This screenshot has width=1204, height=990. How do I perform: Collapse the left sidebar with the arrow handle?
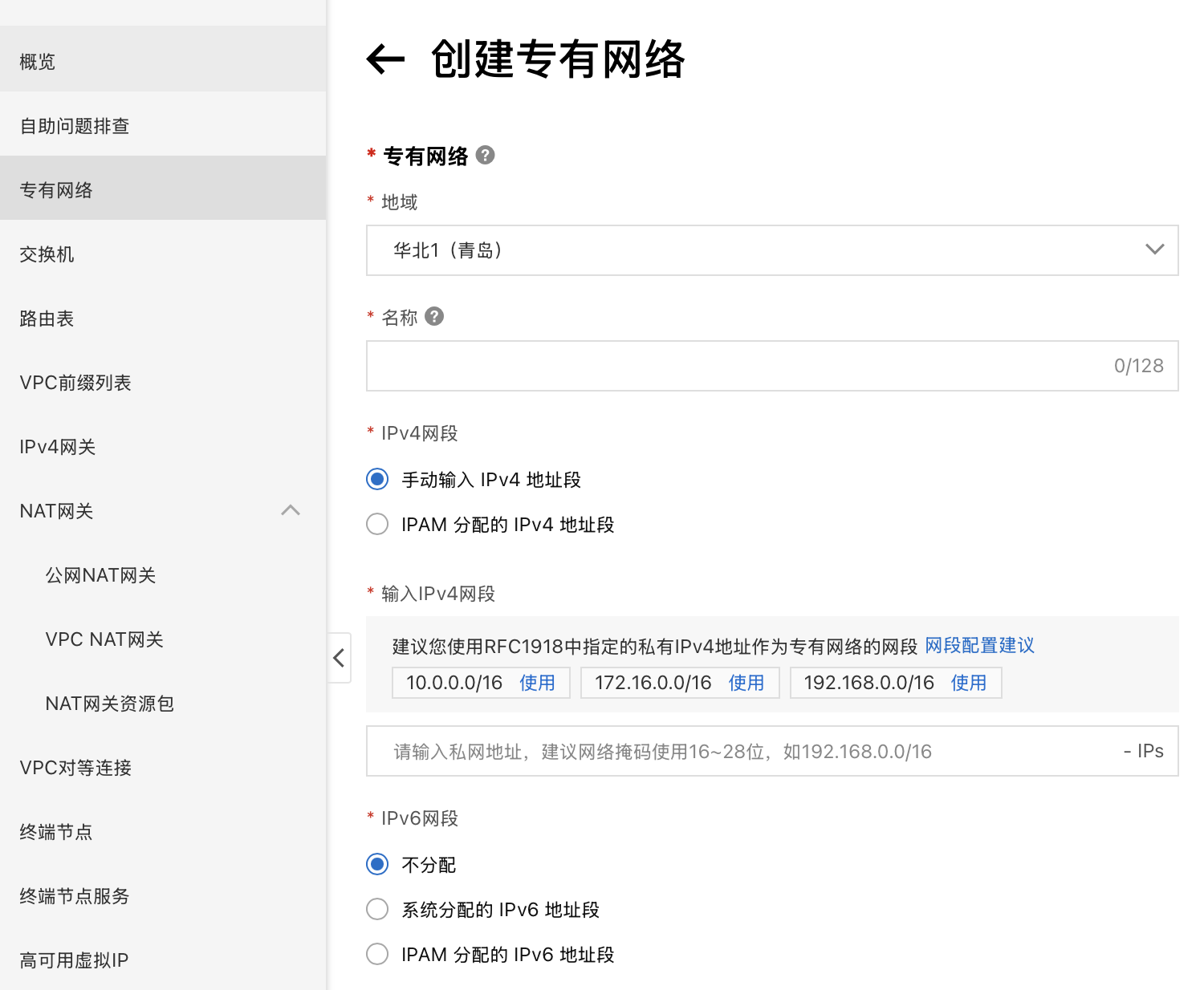(x=338, y=658)
